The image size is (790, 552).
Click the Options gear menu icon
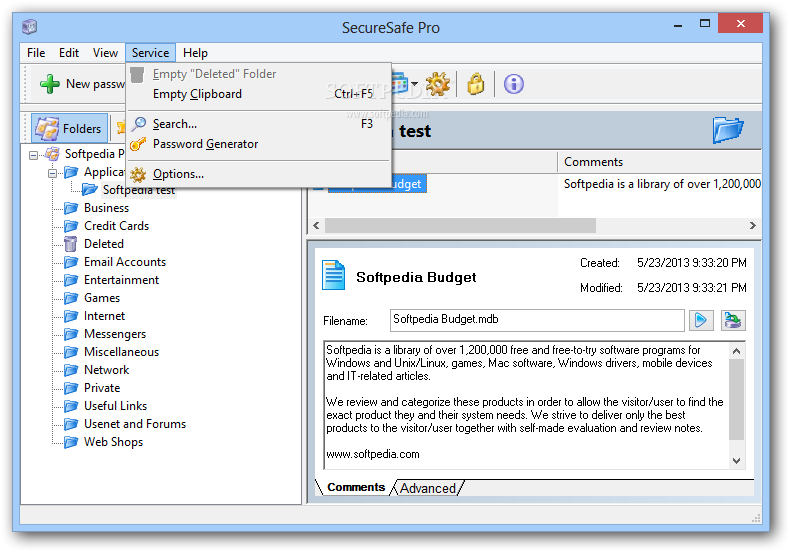(x=138, y=174)
